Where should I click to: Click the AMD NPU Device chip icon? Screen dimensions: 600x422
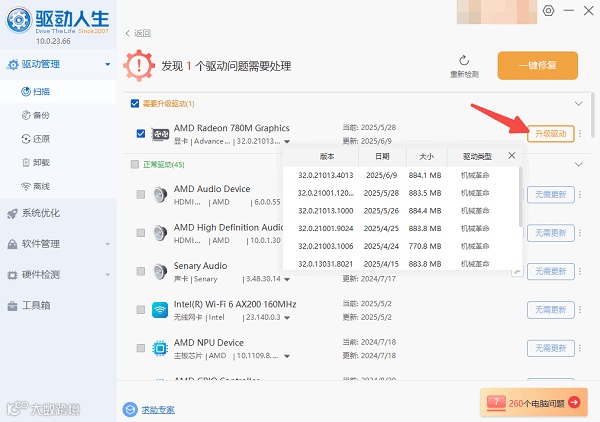point(160,348)
